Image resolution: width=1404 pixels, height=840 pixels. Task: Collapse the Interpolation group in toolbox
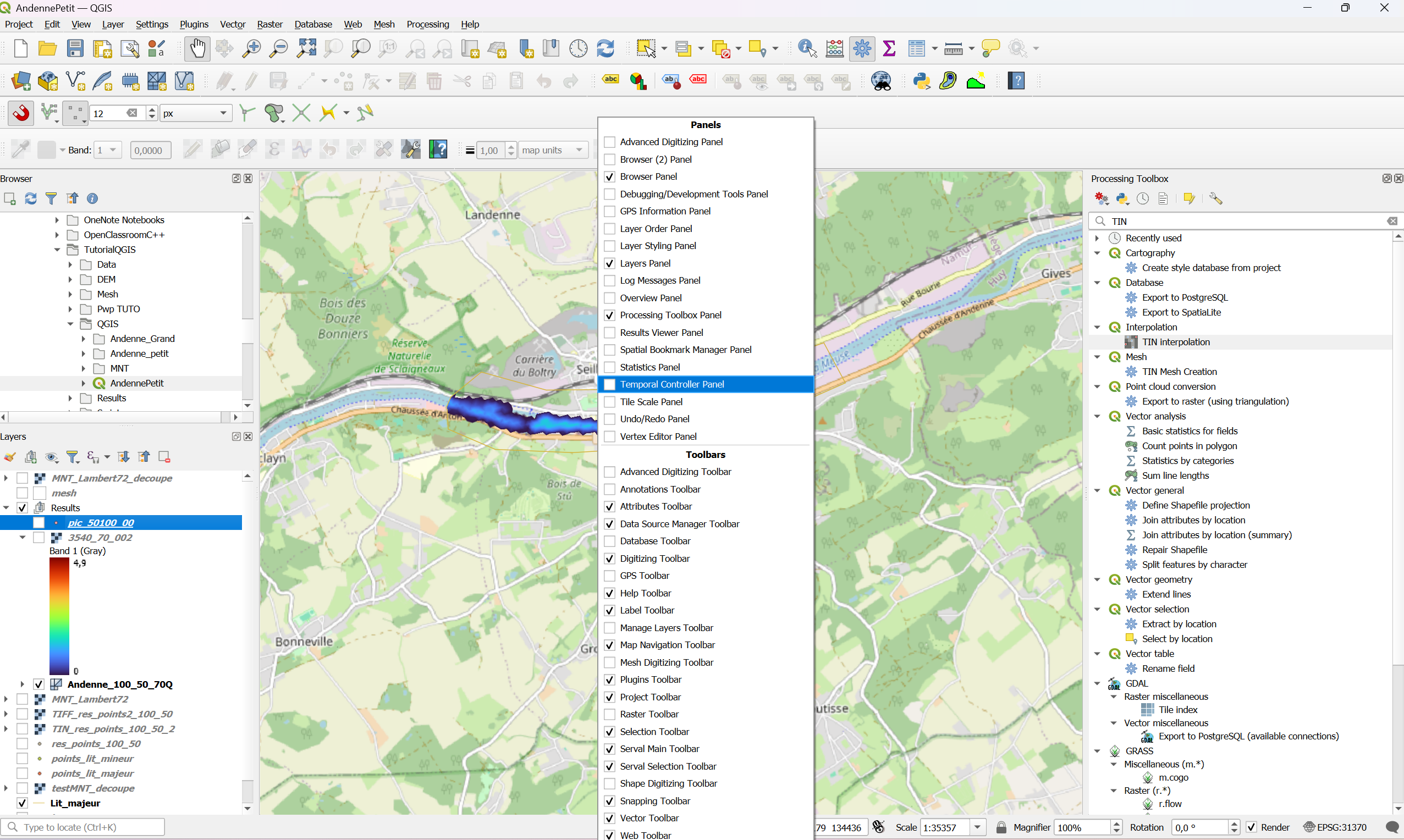click(x=1097, y=327)
